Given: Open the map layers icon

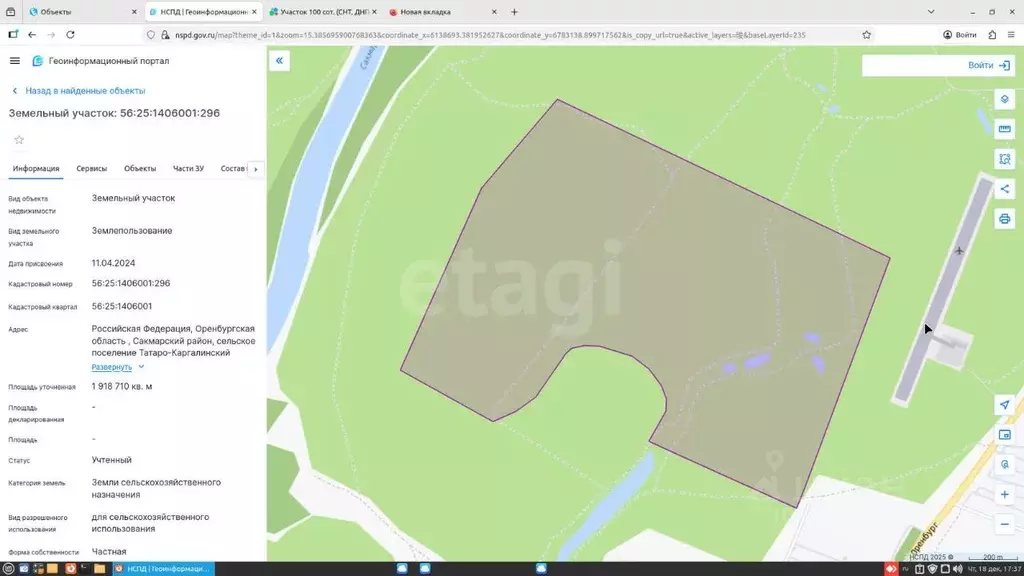Looking at the screenshot, I should pos(1004,99).
